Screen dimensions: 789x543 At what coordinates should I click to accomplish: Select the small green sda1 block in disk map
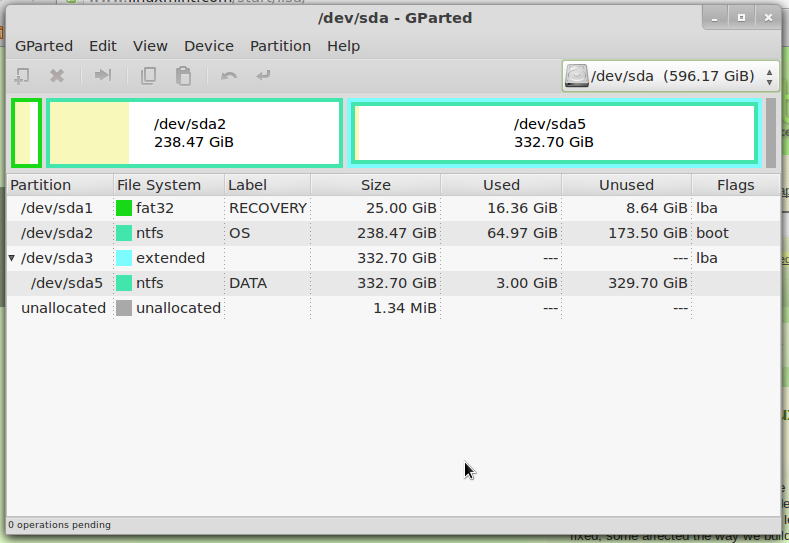[26, 133]
